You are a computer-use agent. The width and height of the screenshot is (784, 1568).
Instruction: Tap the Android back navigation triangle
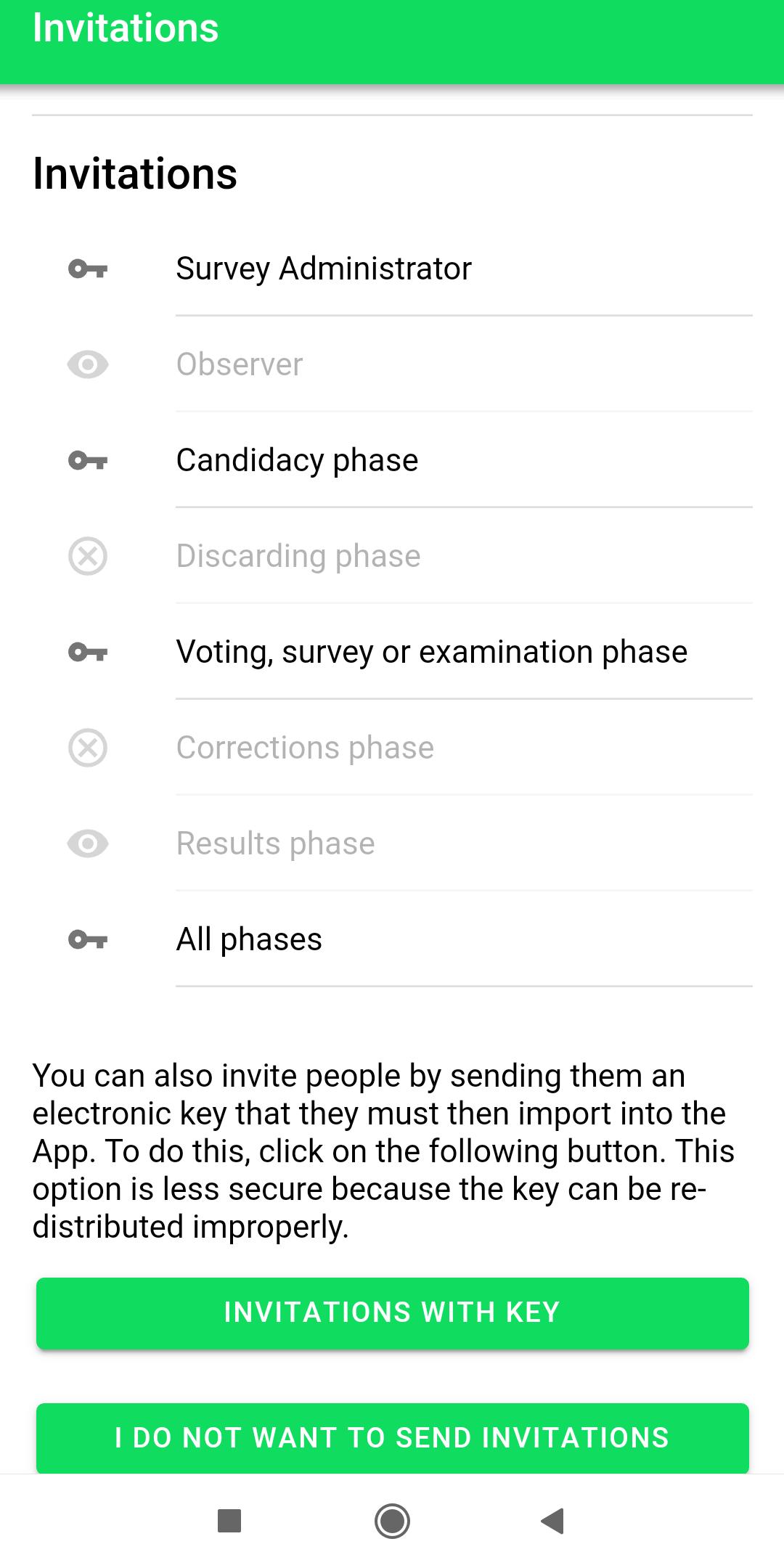[553, 1520]
